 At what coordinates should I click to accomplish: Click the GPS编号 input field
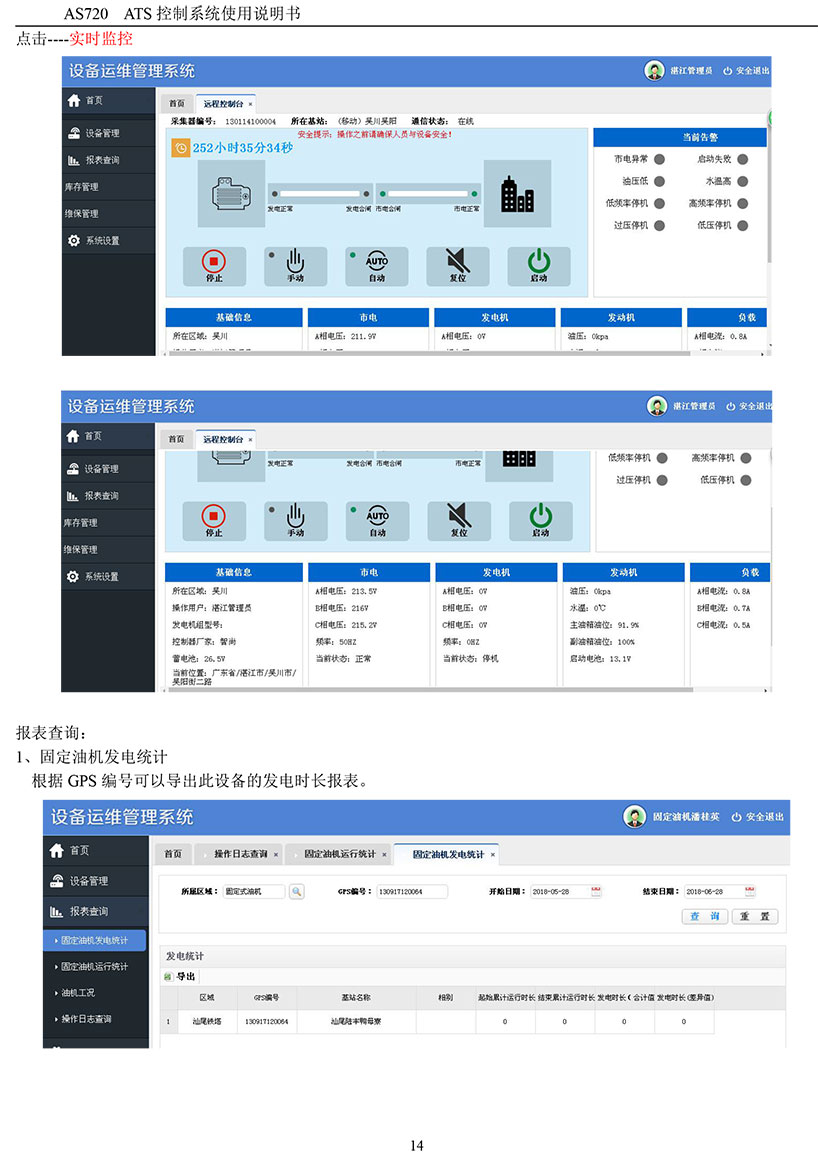click(x=411, y=891)
